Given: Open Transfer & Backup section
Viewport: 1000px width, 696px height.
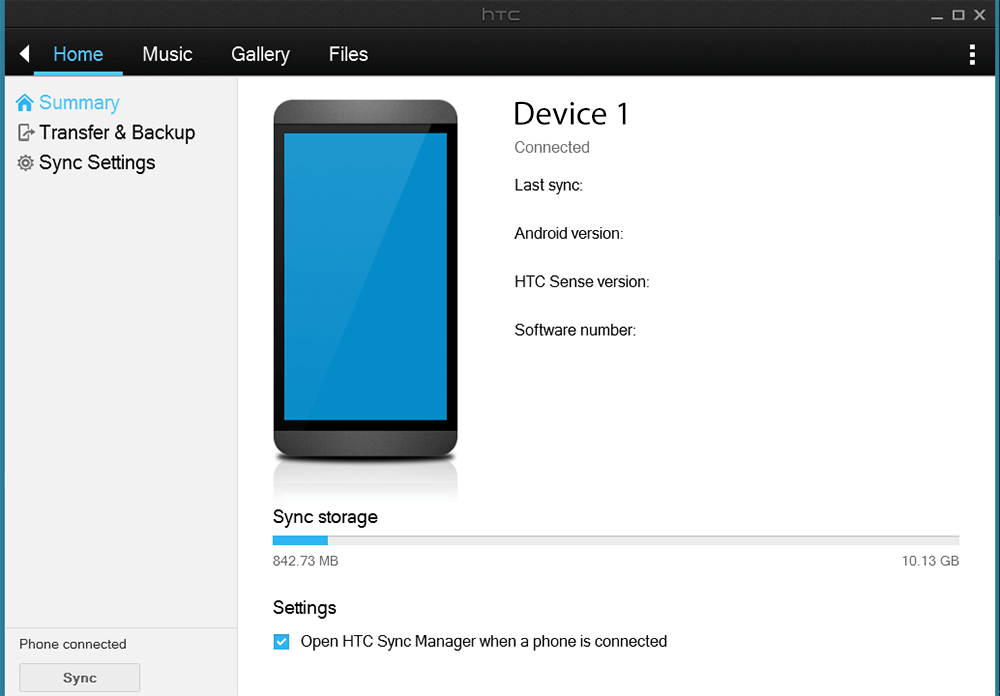Looking at the screenshot, I should (x=117, y=133).
